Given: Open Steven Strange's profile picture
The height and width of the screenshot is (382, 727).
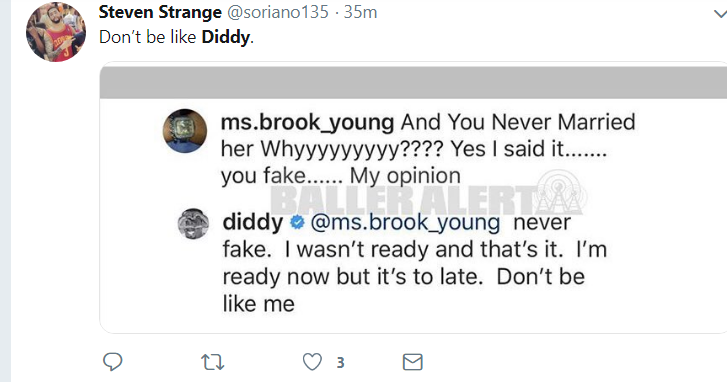Looking at the screenshot, I should pos(56,32).
